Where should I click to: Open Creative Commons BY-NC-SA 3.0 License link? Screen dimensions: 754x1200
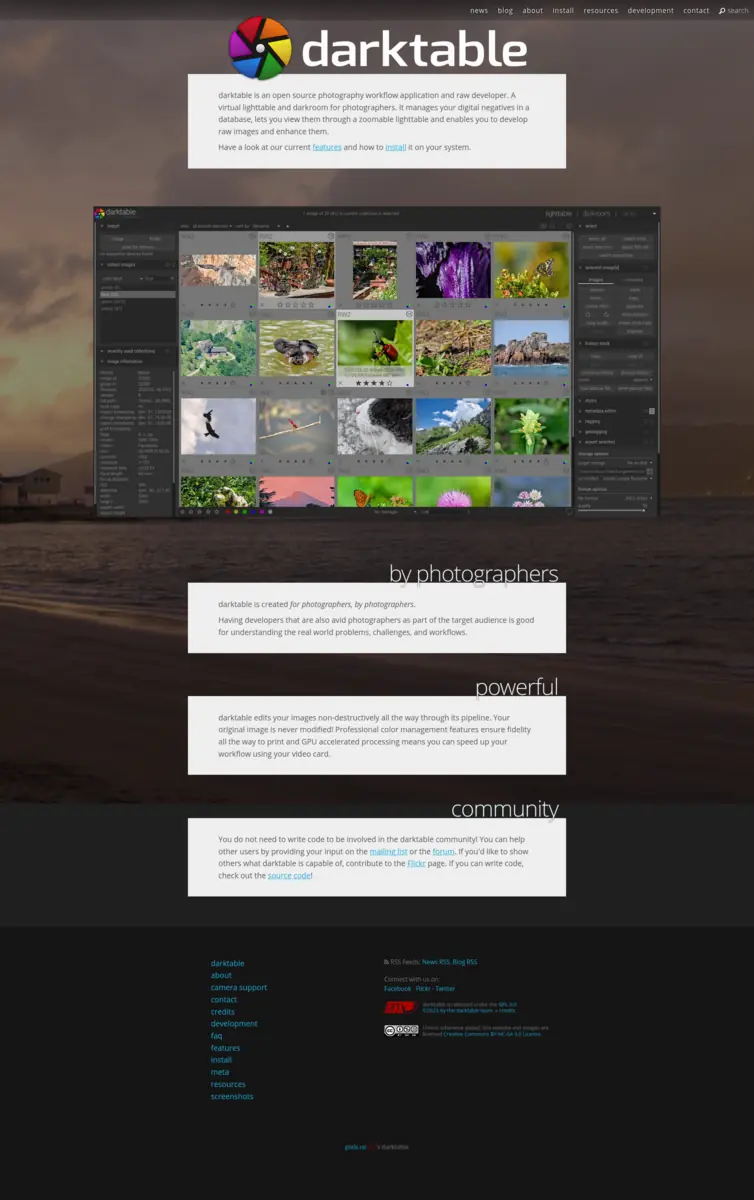point(492,1034)
